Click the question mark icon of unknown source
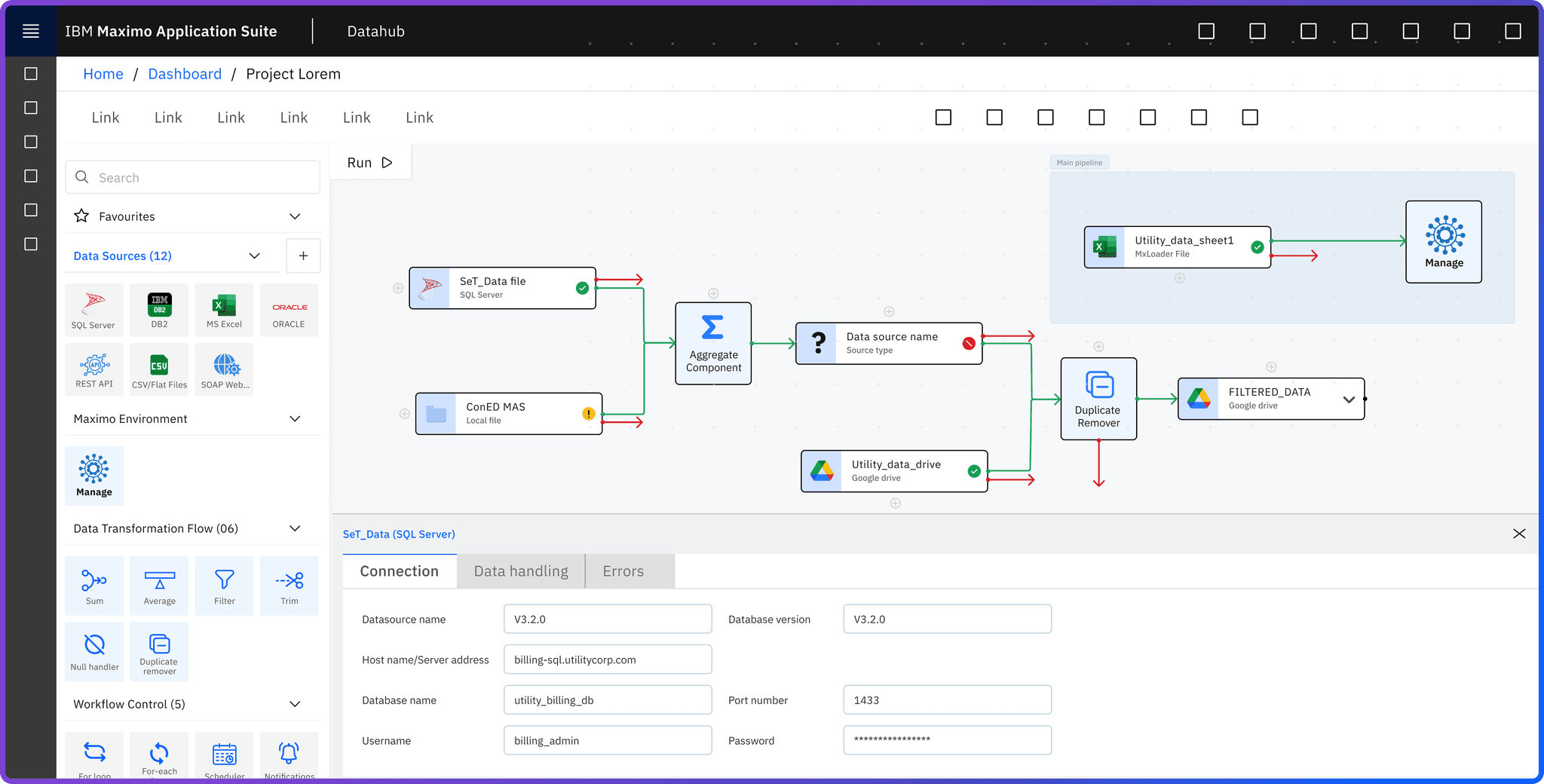This screenshot has height=784, width=1544. pyautogui.click(x=818, y=344)
